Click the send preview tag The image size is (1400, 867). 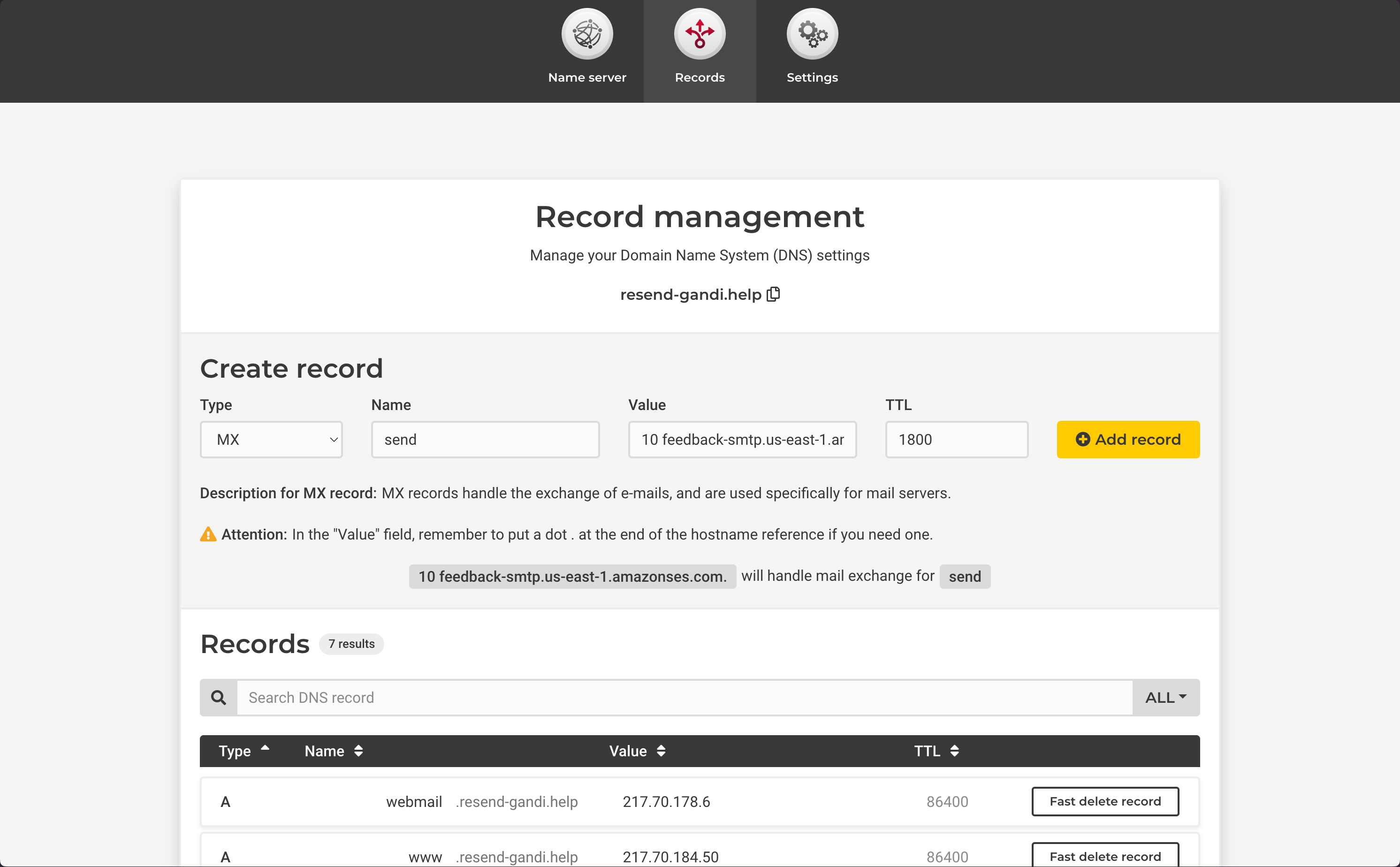coord(965,576)
